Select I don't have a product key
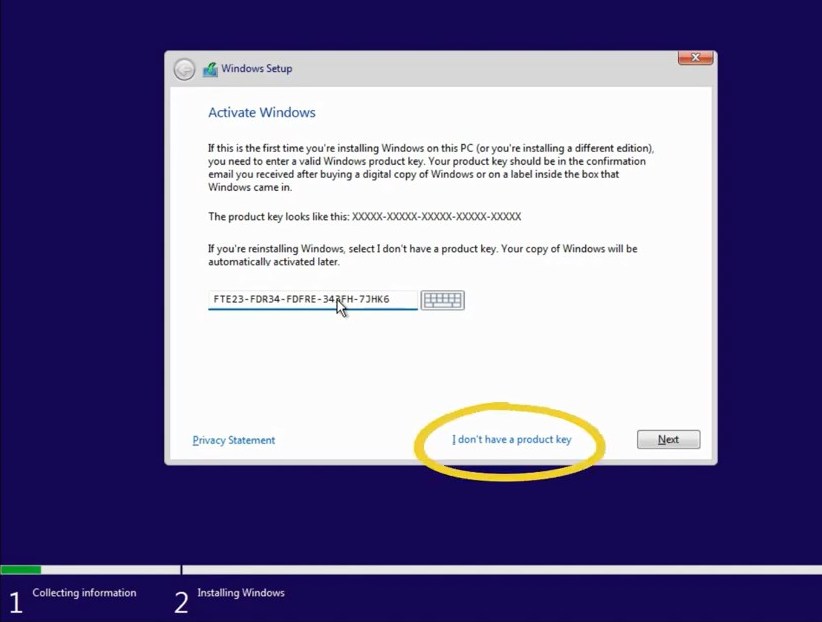Image resolution: width=822 pixels, height=622 pixels. pyautogui.click(x=512, y=439)
